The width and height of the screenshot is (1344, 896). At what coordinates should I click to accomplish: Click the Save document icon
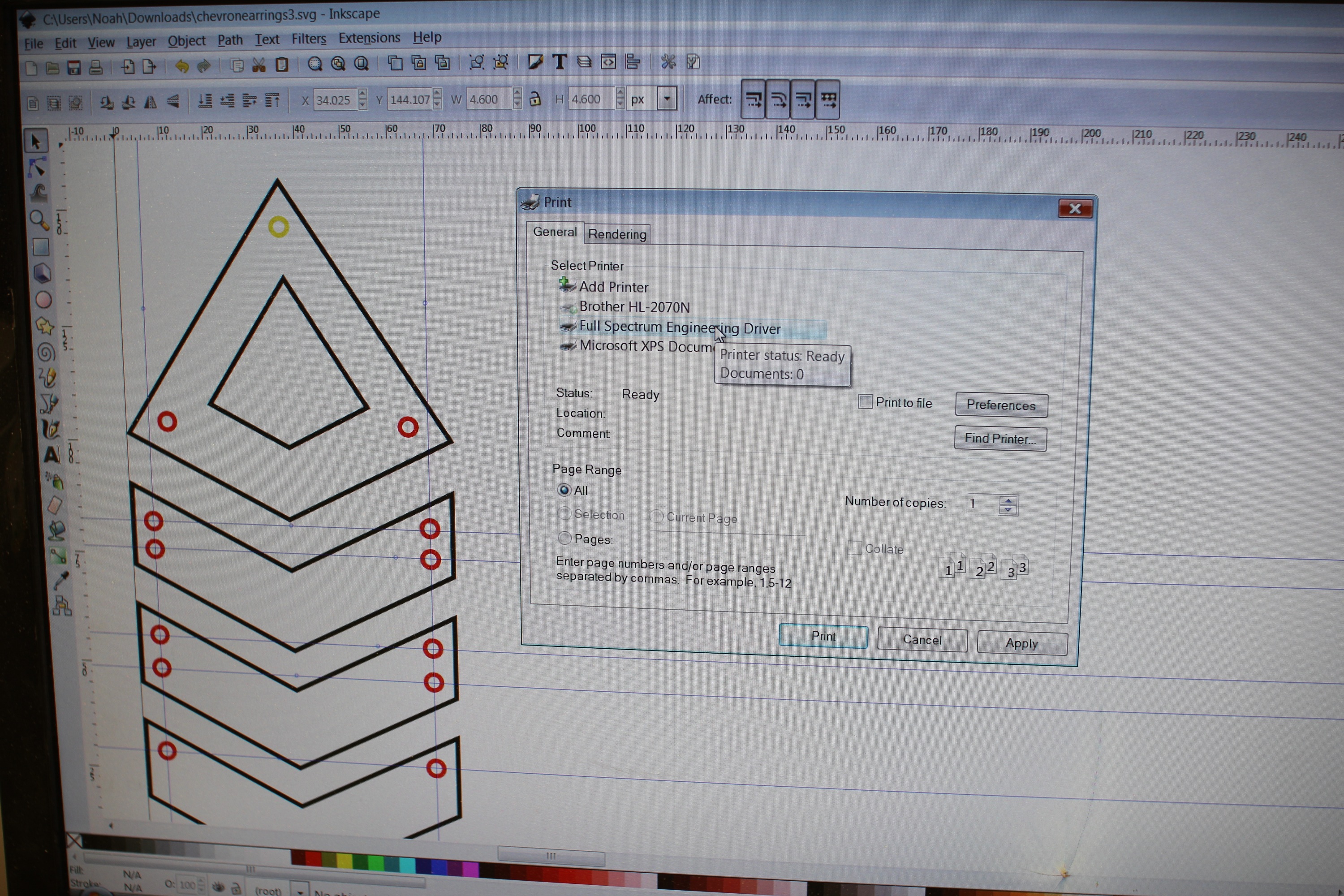[x=74, y=68]
